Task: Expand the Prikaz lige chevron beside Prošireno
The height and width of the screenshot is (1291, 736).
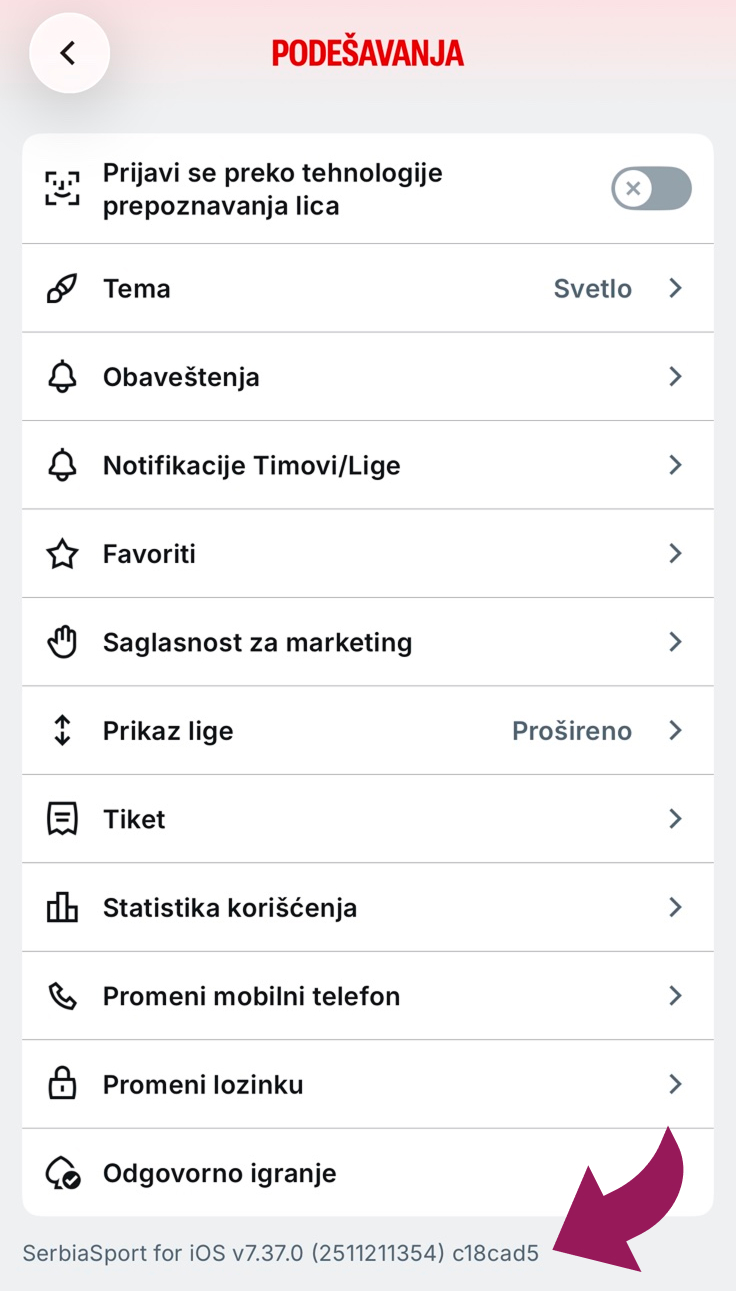Action: [675, 731]
